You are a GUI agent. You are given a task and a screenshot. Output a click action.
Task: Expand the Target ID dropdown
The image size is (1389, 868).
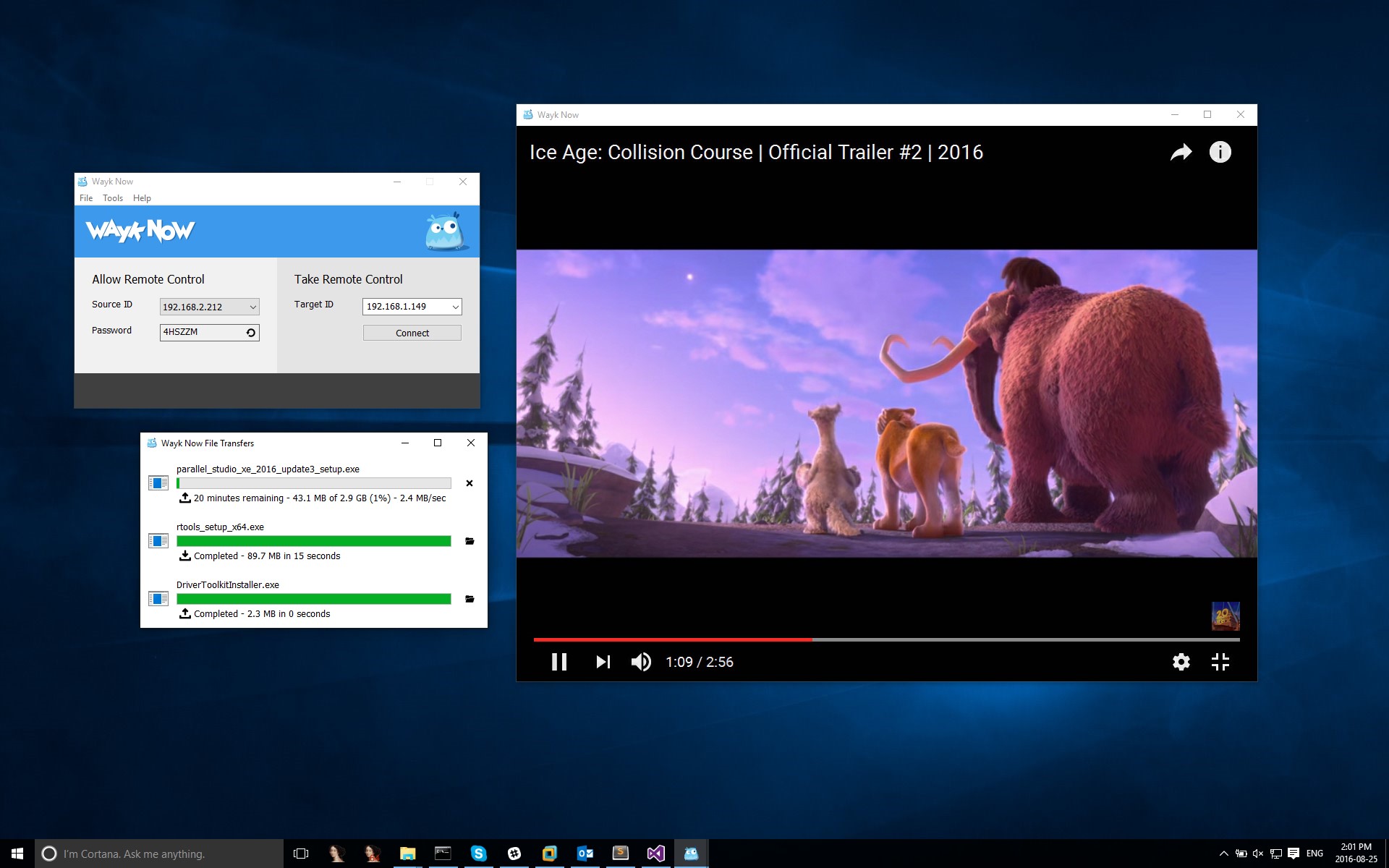(x=455, y=307)
